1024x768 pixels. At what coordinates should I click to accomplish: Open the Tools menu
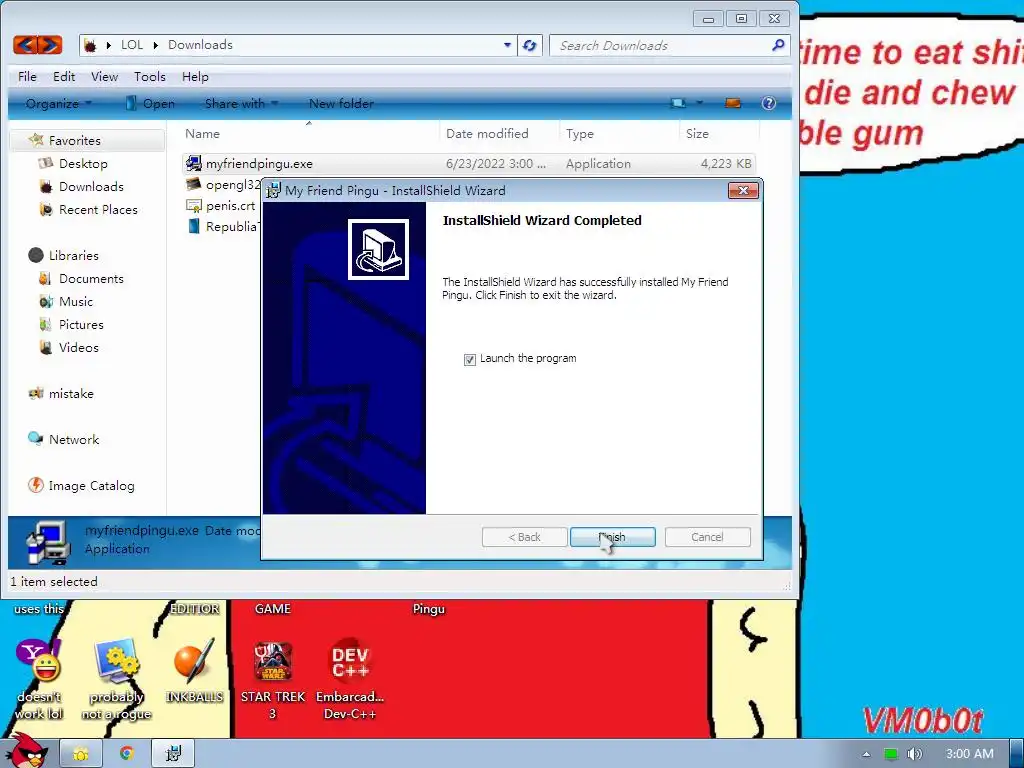tap(150, 76)
